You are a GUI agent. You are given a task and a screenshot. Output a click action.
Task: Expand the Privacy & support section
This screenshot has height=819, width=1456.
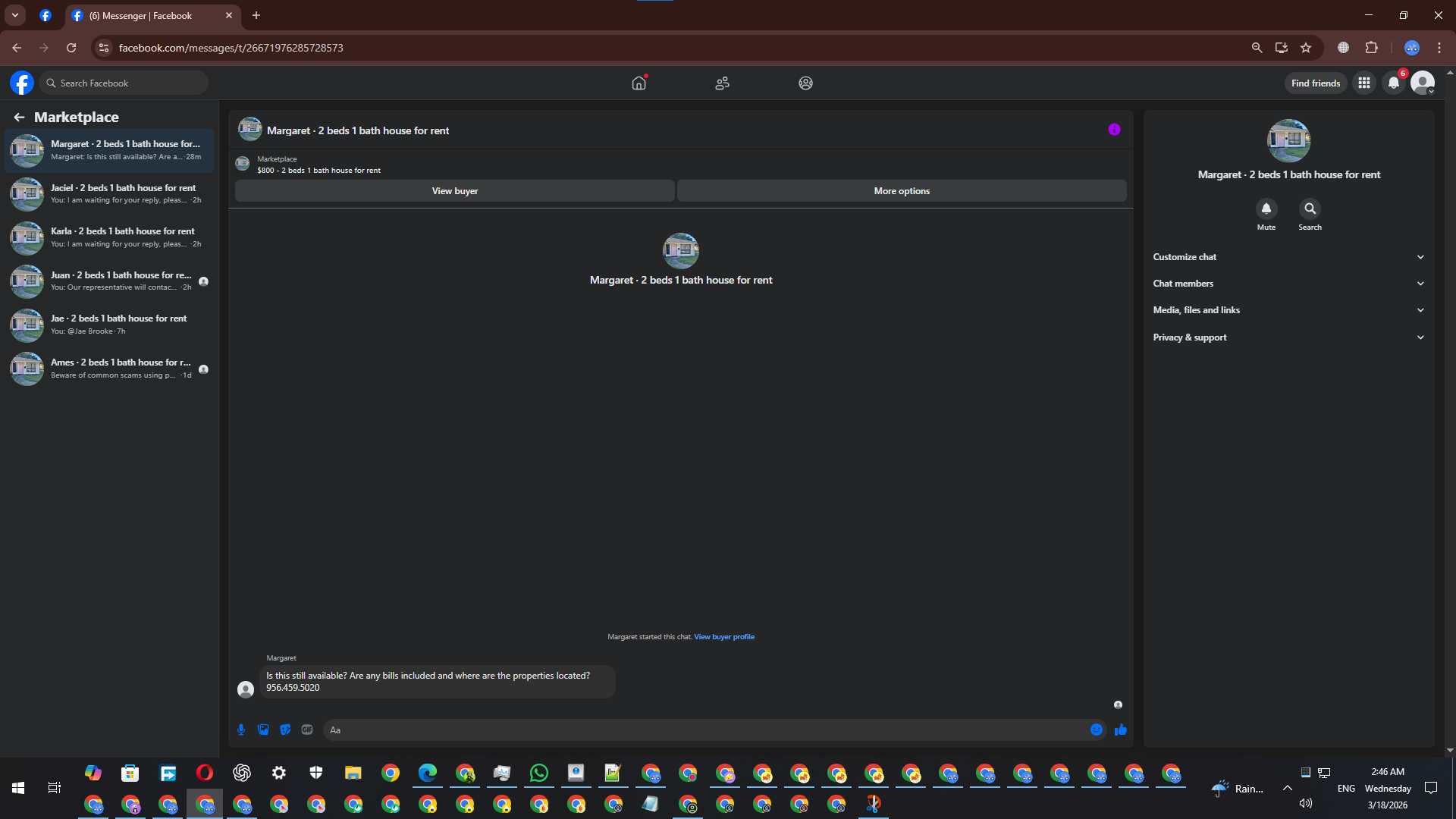1288,337
